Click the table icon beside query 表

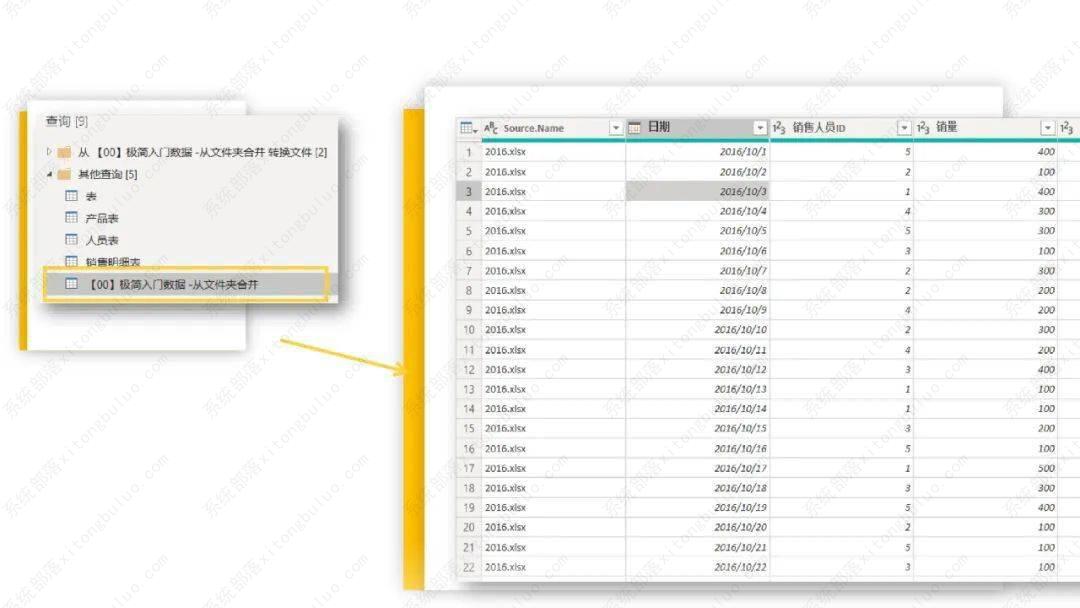(71, 196)
